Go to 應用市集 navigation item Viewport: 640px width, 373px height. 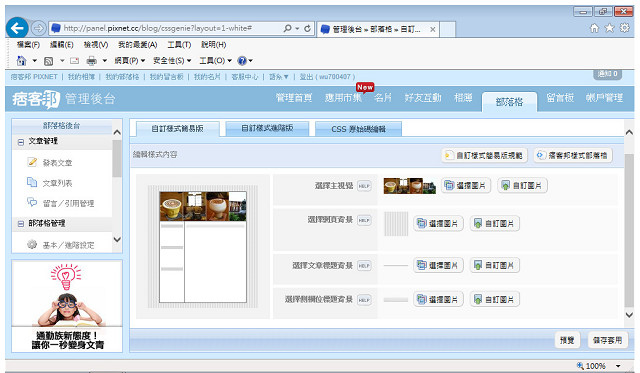[343, 98]
